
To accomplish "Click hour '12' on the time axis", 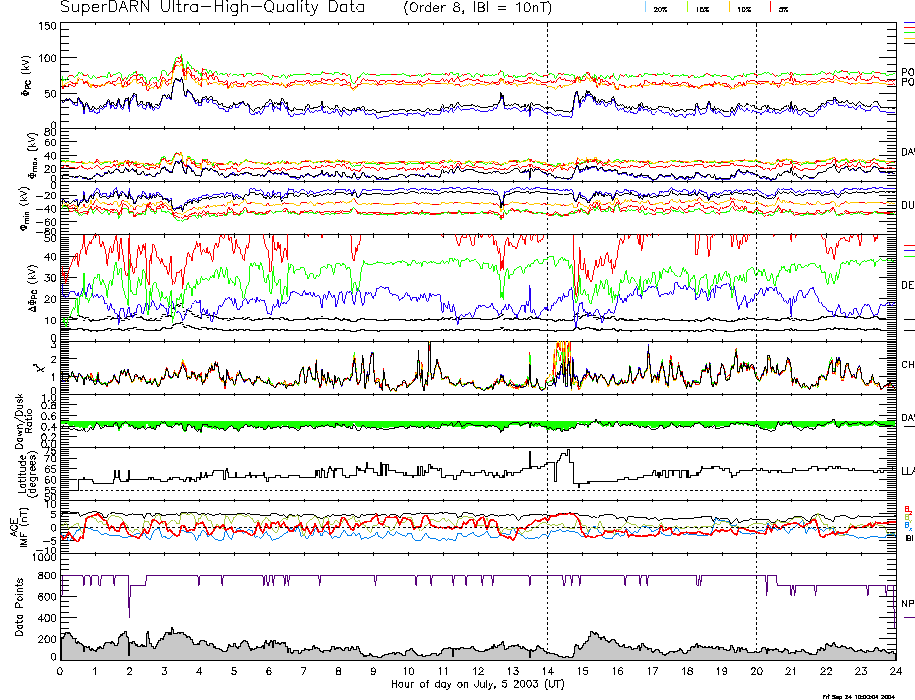I will [x=478, y=671].
